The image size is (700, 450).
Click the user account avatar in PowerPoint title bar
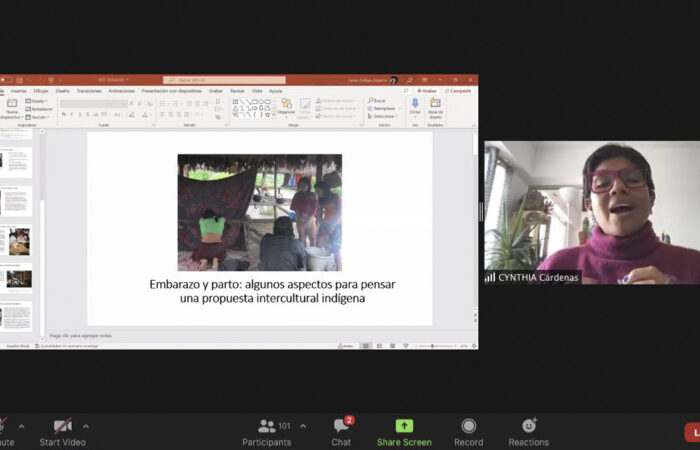click(393, 80)
